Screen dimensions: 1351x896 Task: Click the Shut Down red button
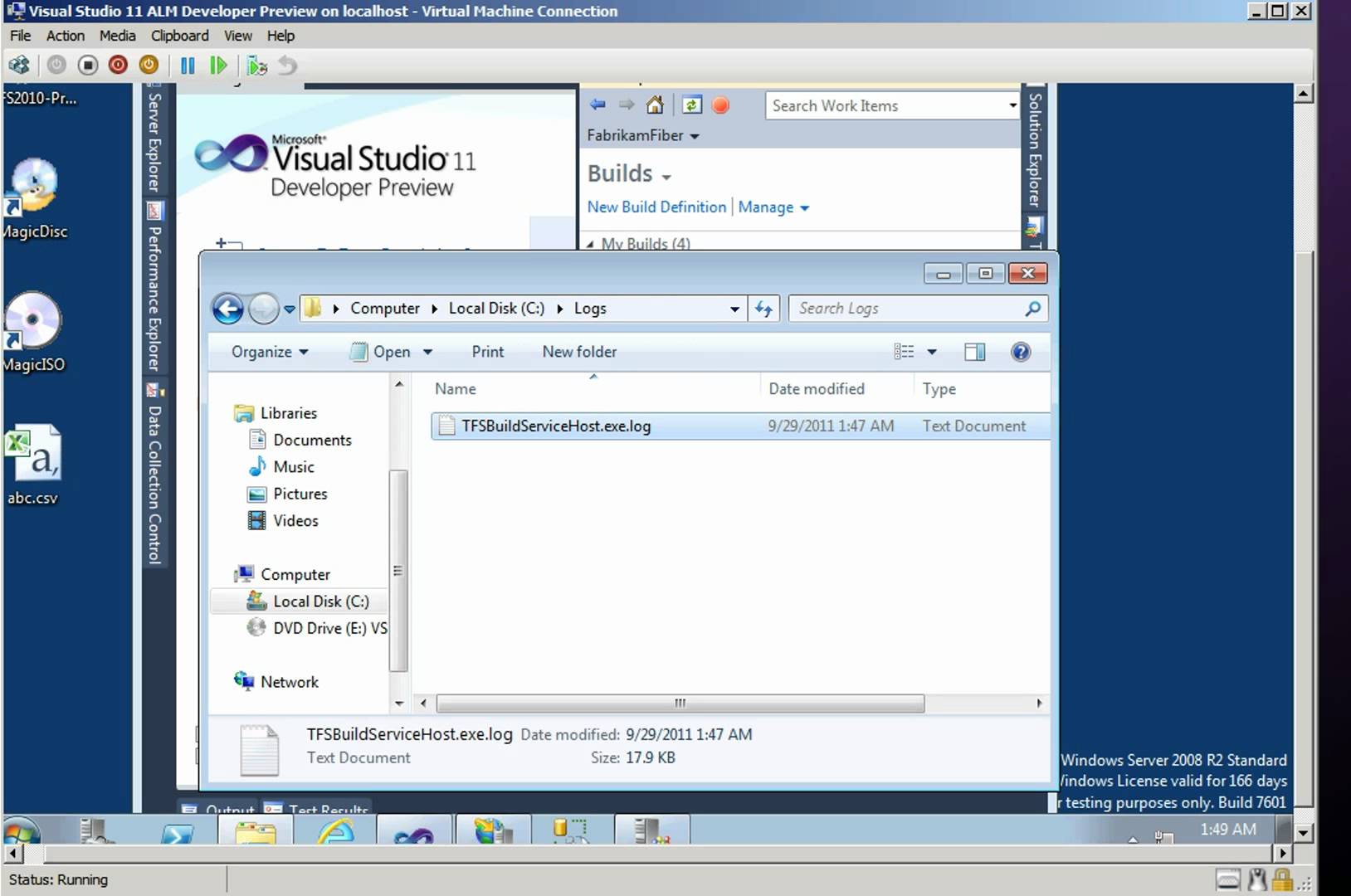point(118,65)
